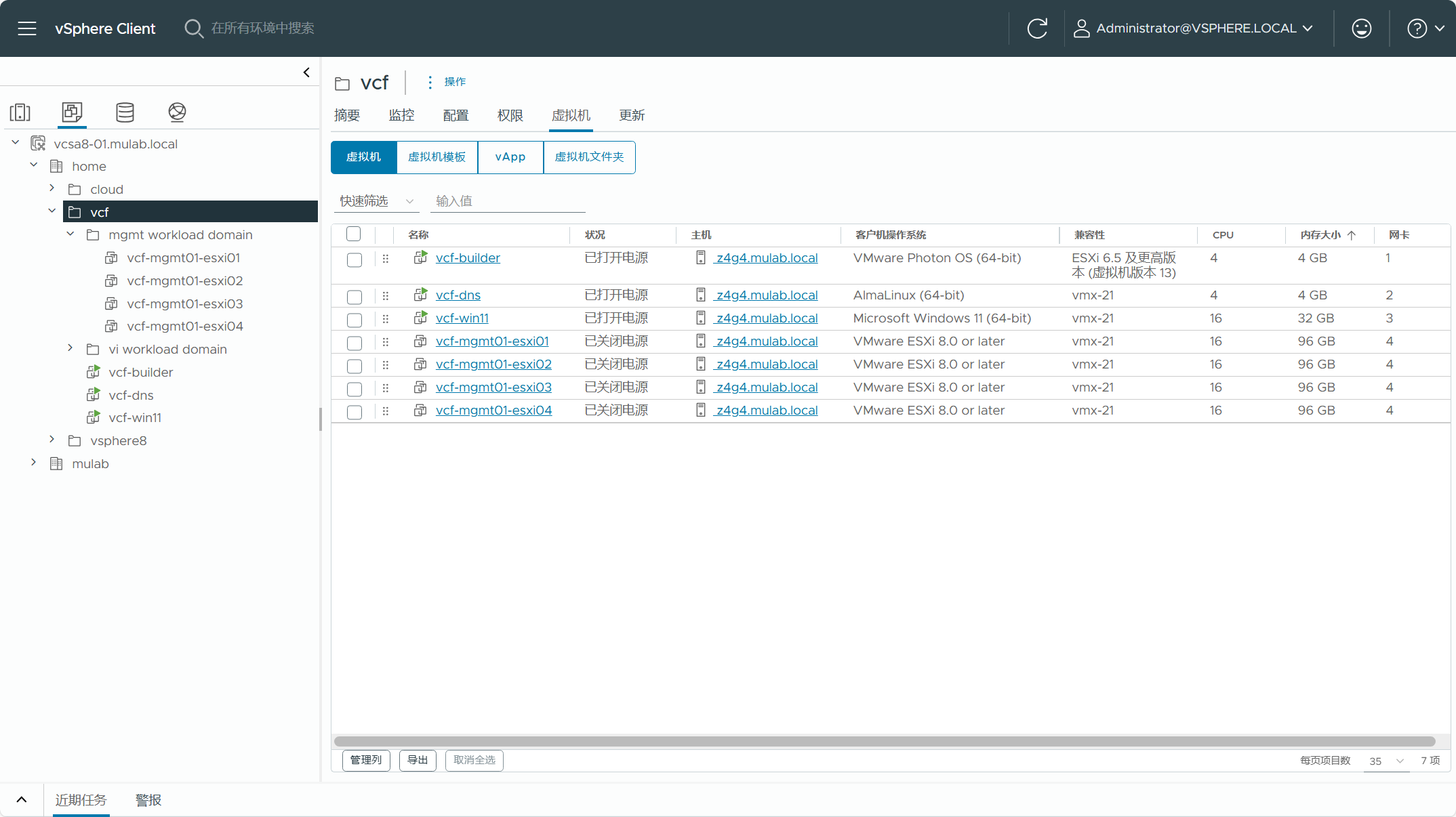Switch to the 权限 tab
Image resolution: width=1456 pixels, height=817 pixels.
pos(510,115)
